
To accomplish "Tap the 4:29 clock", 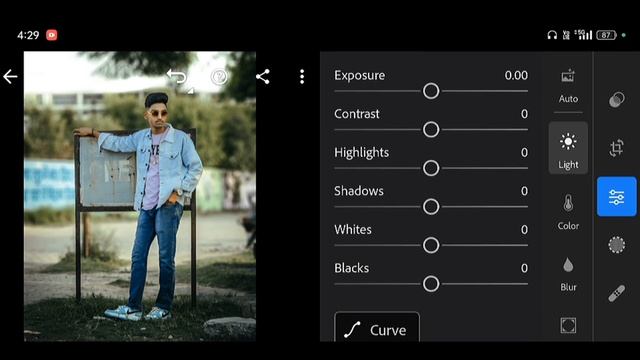I will 28,36.
